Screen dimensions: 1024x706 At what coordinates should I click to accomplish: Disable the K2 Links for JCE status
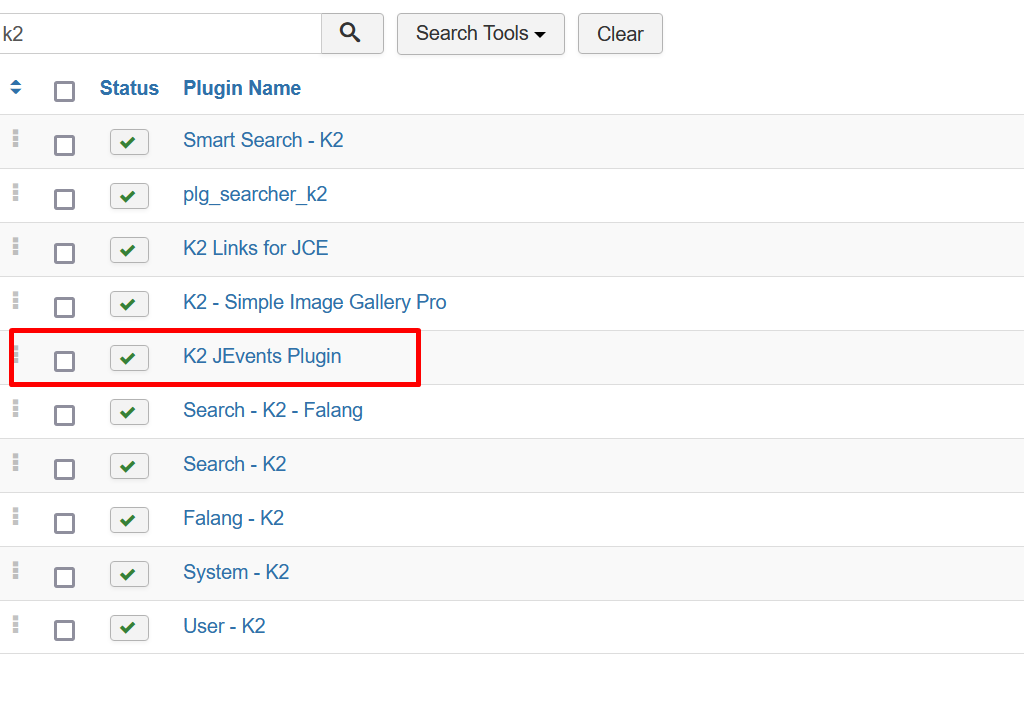(129, 249)
